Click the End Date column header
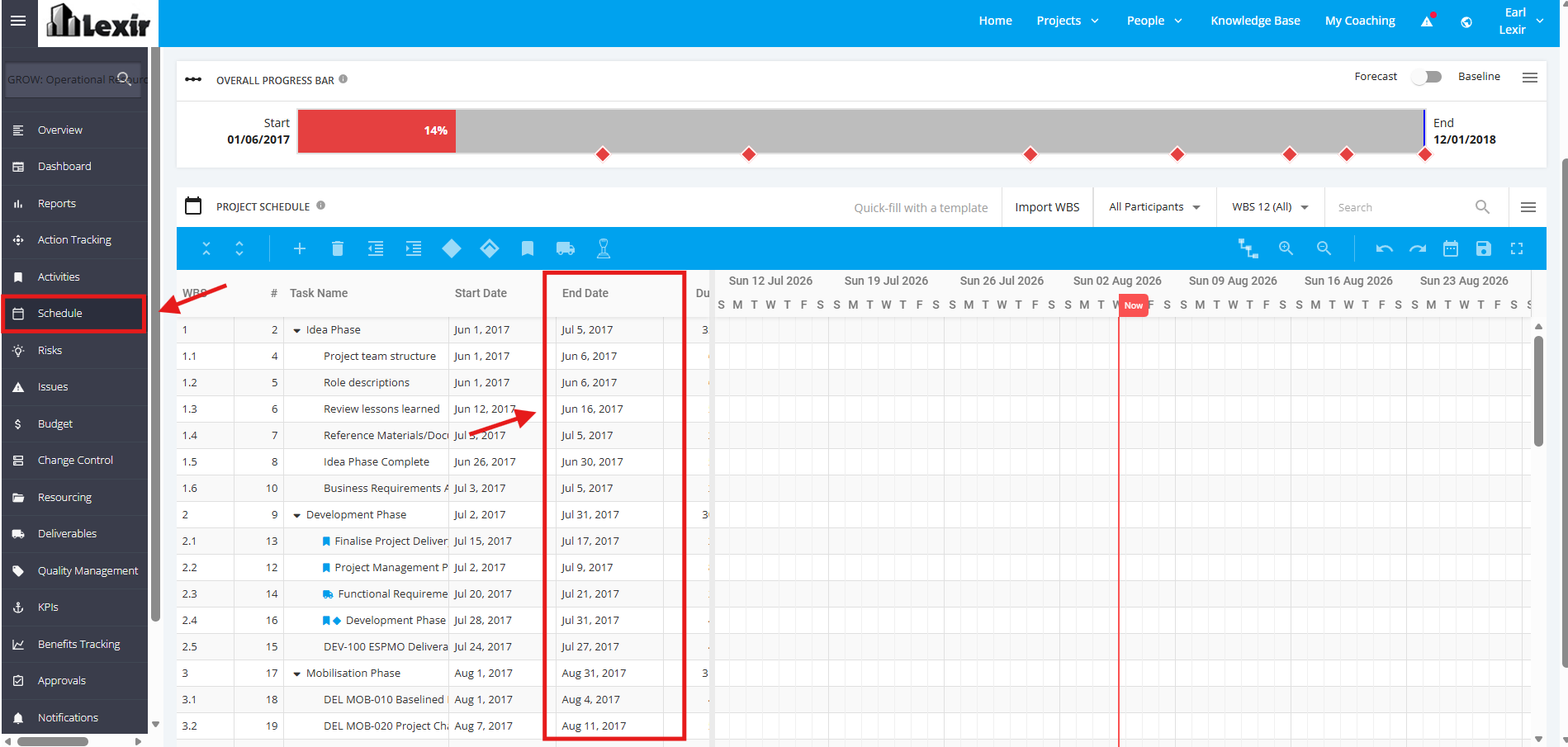 click(x=585, y=293)
